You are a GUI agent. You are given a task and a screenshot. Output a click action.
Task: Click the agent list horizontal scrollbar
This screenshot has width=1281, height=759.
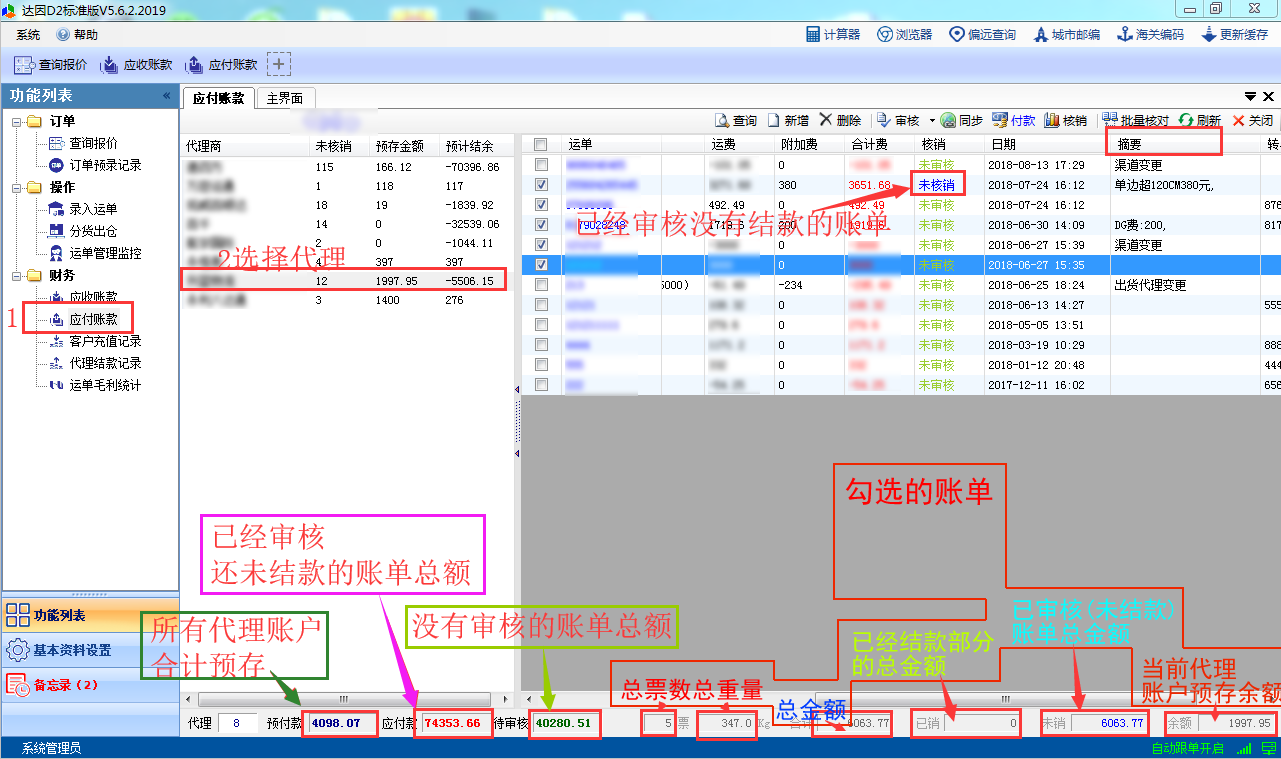[x=343, y=700]
